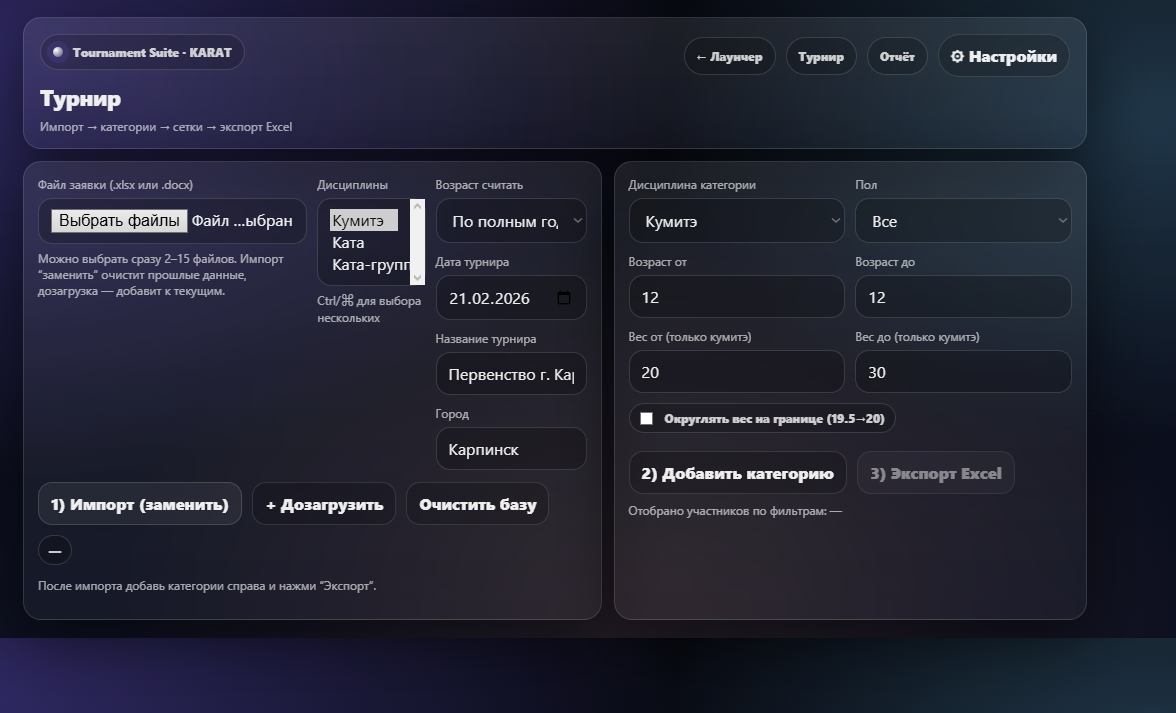This screenshot has width=1176, height=713.
Task: Click the Tournament Suite - KARAT logo badge
Action: tap(142, 53)
